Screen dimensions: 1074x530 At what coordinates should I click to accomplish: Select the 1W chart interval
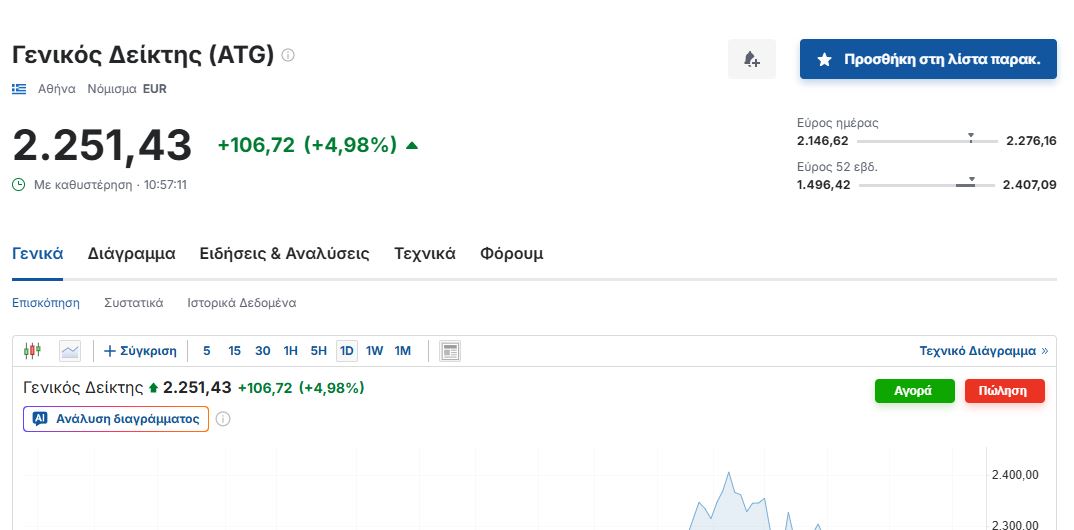[x=375, y=351]
